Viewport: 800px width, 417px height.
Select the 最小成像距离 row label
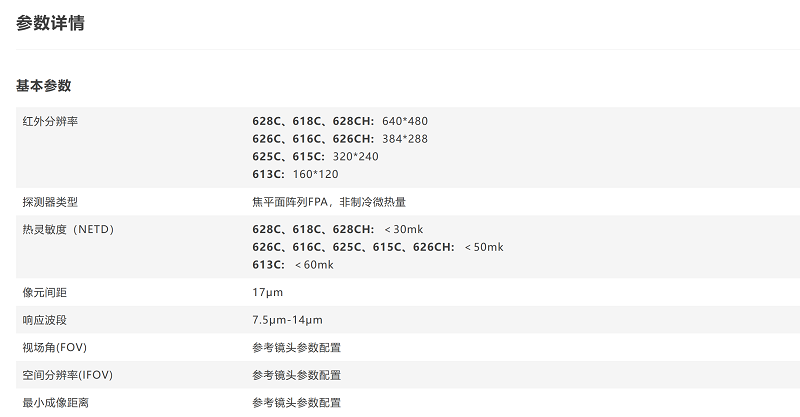(56, 403)
